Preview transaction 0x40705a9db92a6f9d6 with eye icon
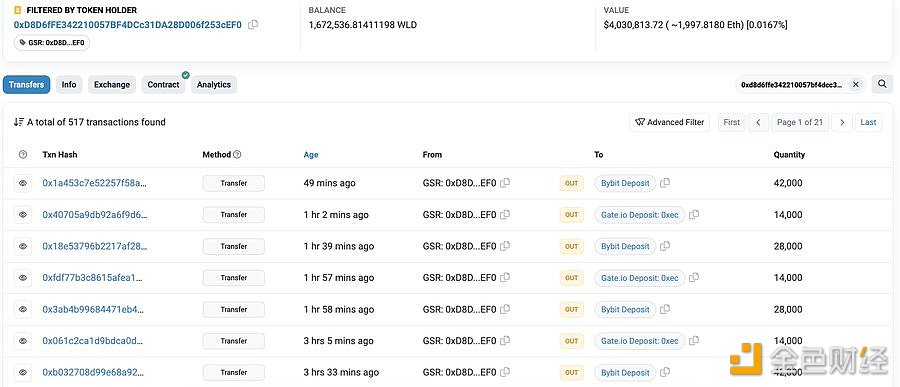 coord(23,215)
